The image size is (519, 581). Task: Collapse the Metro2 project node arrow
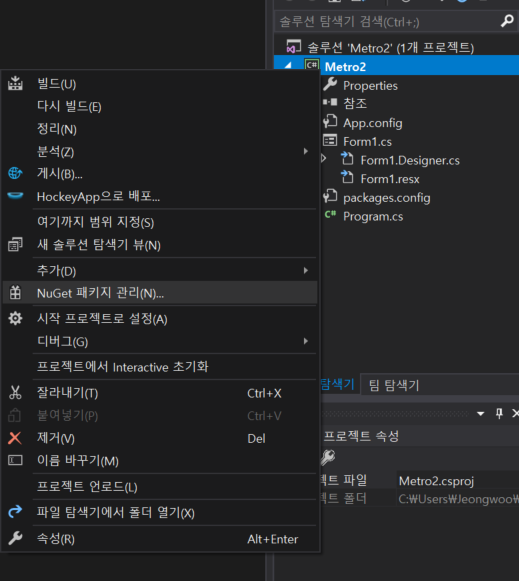(288, 66)
